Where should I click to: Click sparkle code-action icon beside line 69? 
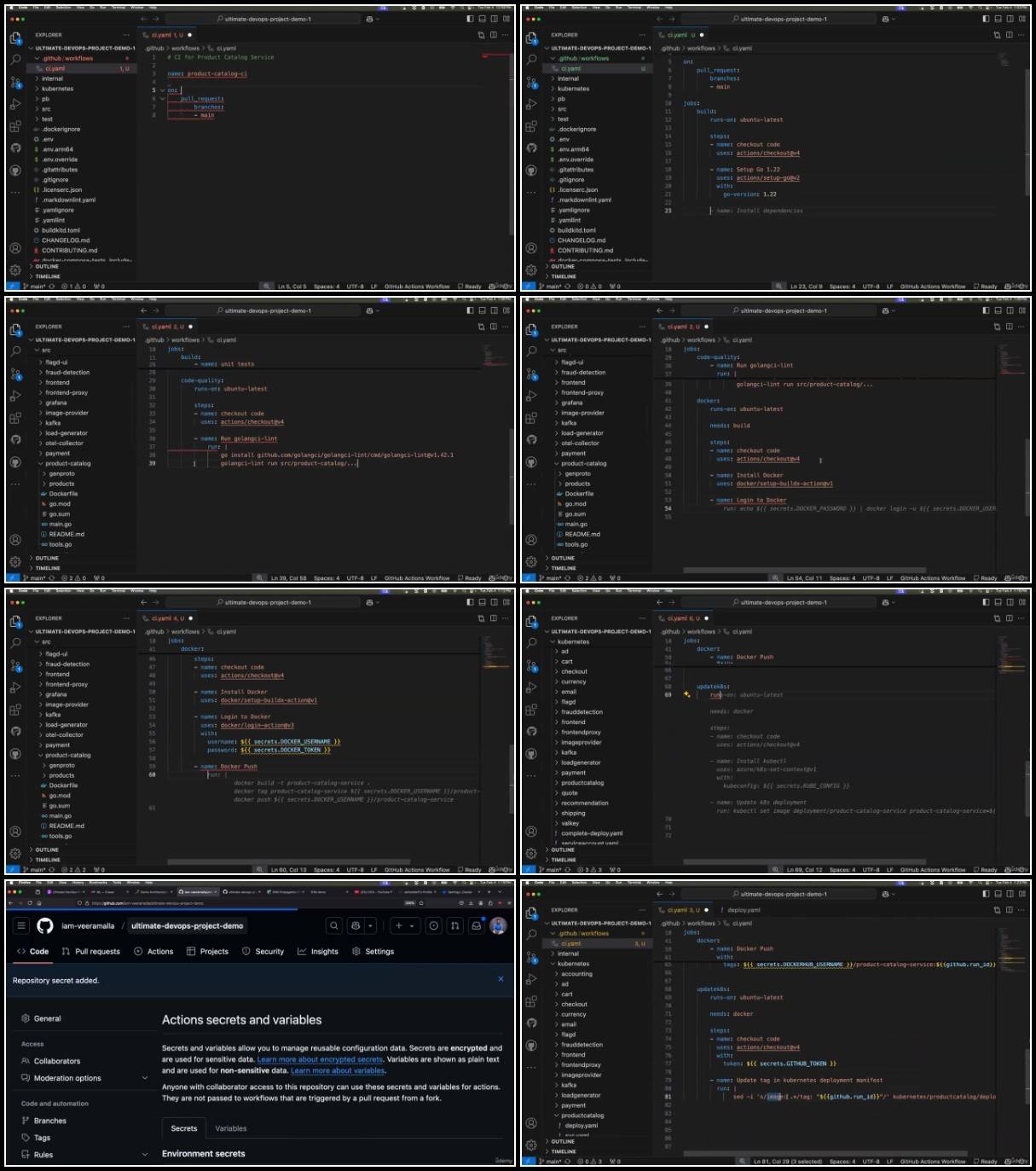point(687,695)
